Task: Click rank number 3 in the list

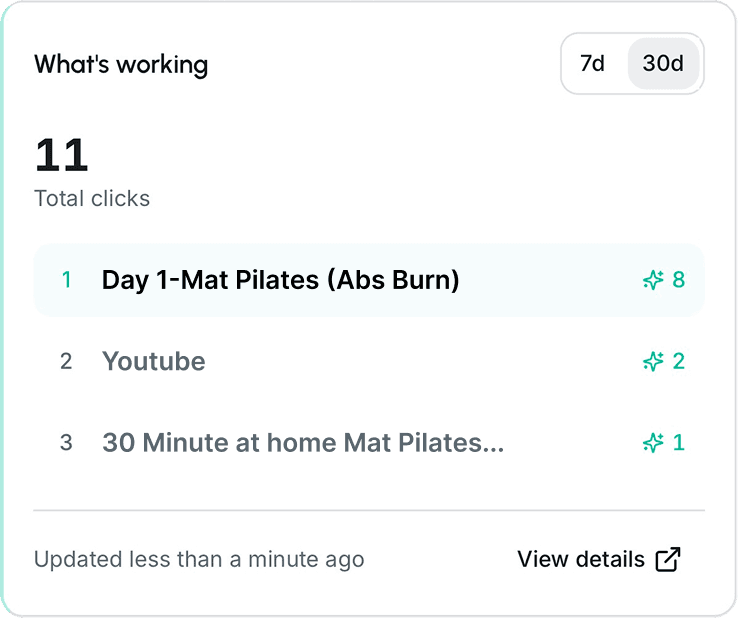Action: click(66, 442)
